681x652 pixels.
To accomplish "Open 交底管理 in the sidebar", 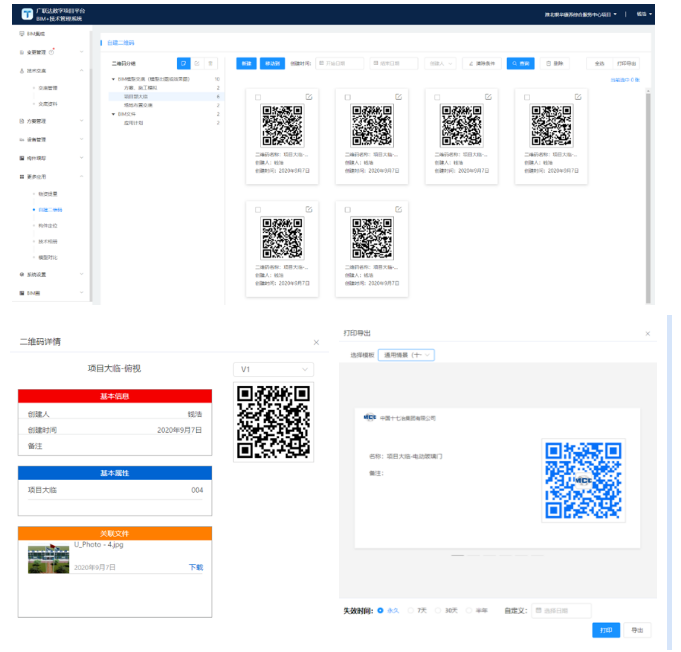I will [x=48, y=88].
